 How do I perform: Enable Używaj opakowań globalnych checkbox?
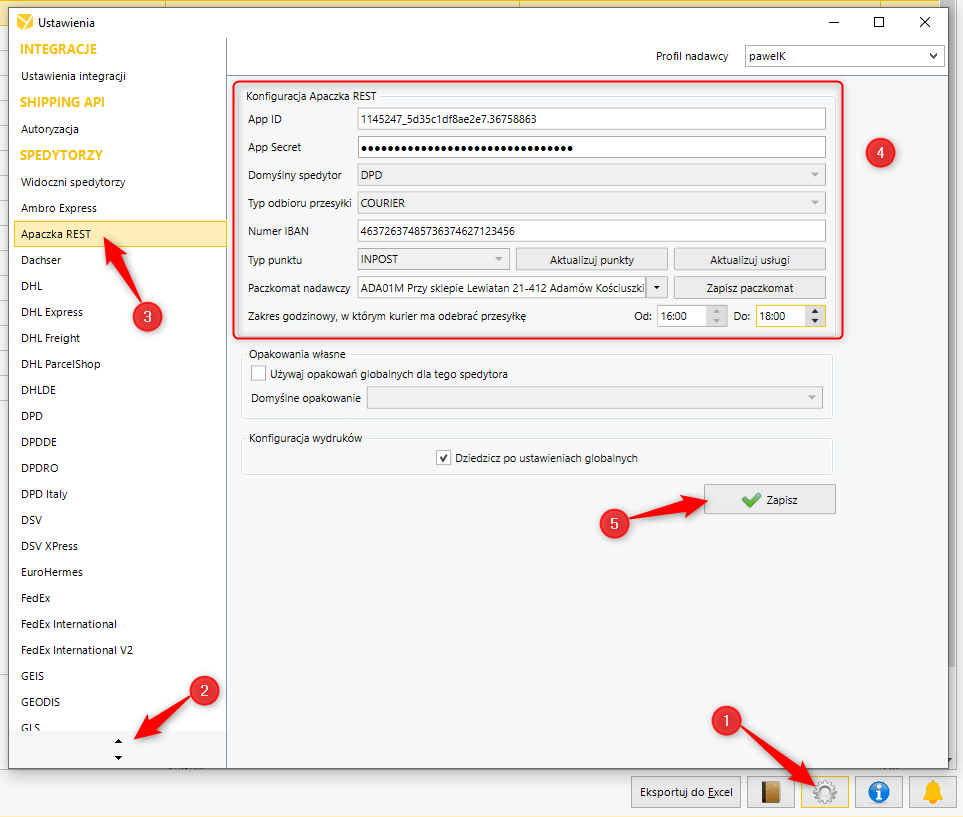[x=258, y=374]
